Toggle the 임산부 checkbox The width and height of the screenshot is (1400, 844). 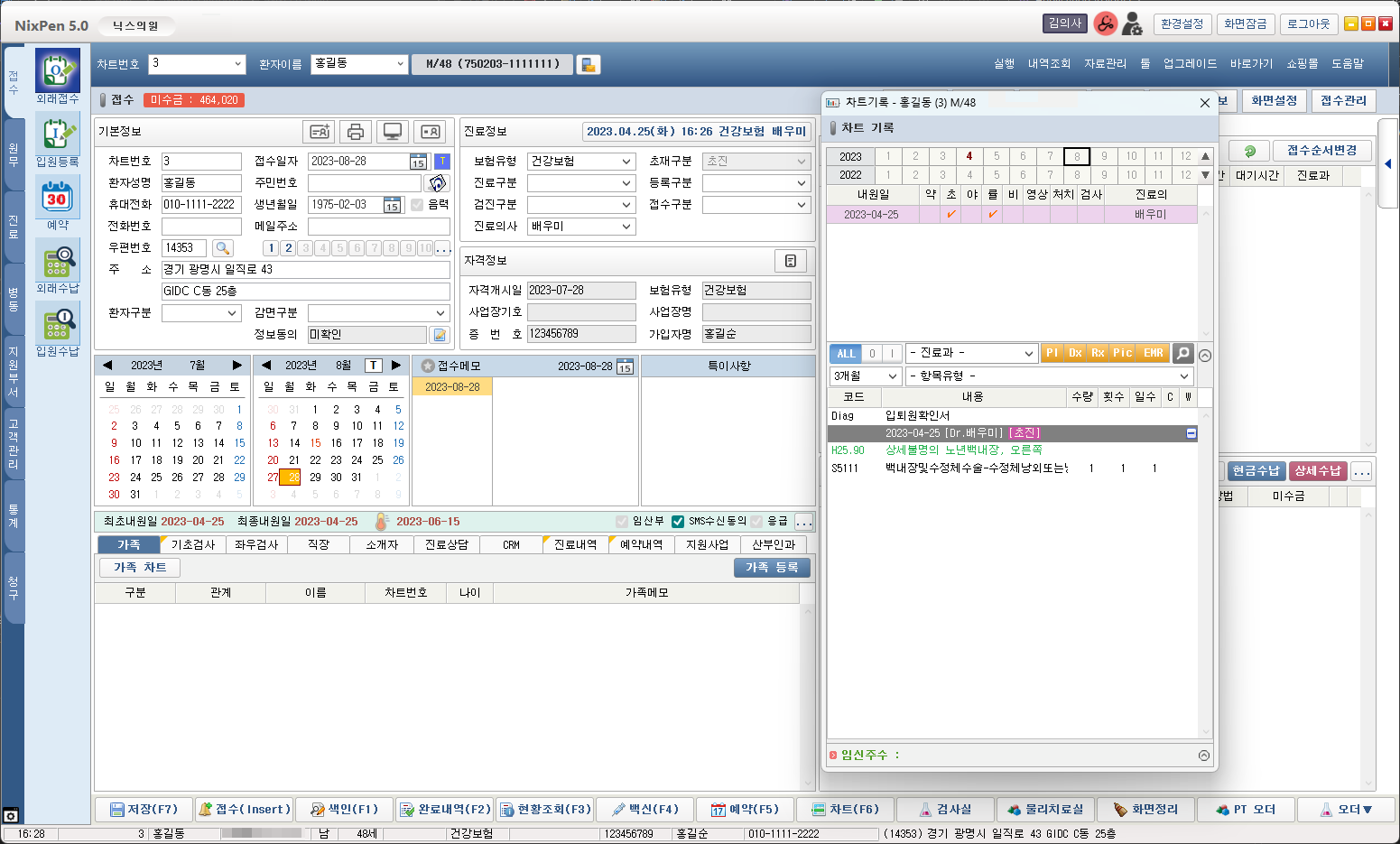622,522
